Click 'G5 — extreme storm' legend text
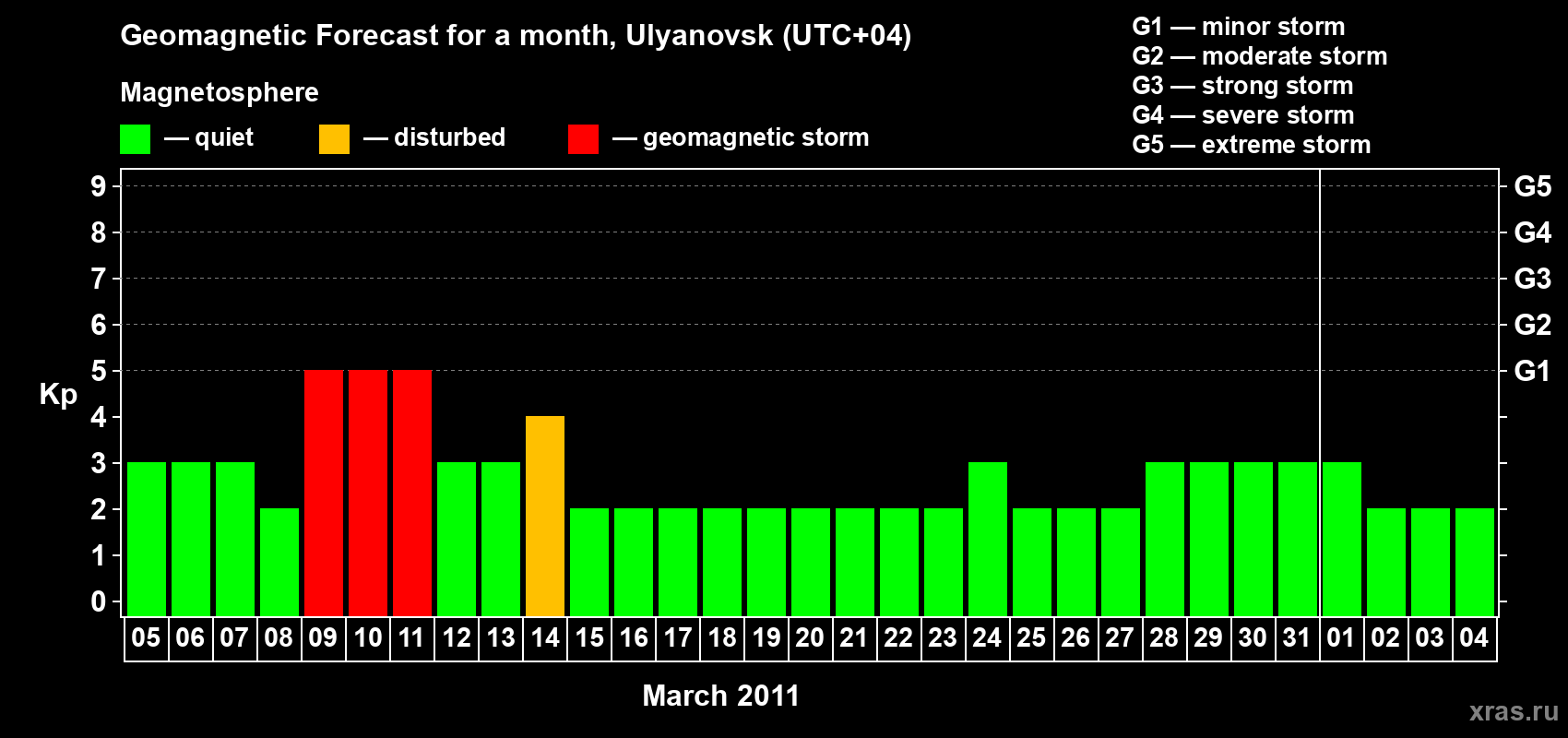Viewport: 1568px width, 738px height. [x=1252, y=145]
